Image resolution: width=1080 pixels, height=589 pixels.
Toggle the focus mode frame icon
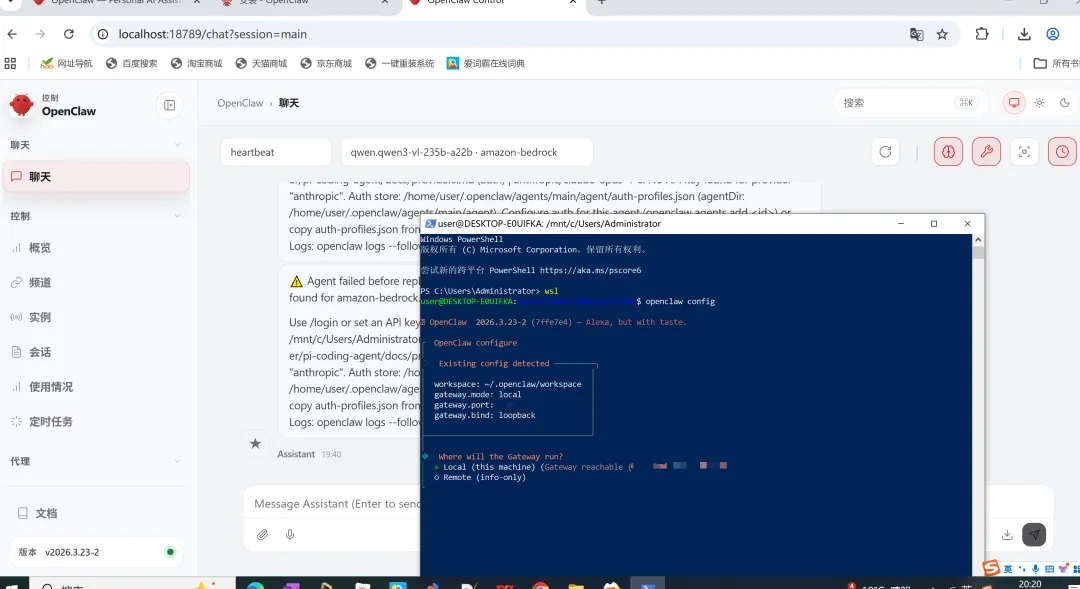tap(1024, 152)
